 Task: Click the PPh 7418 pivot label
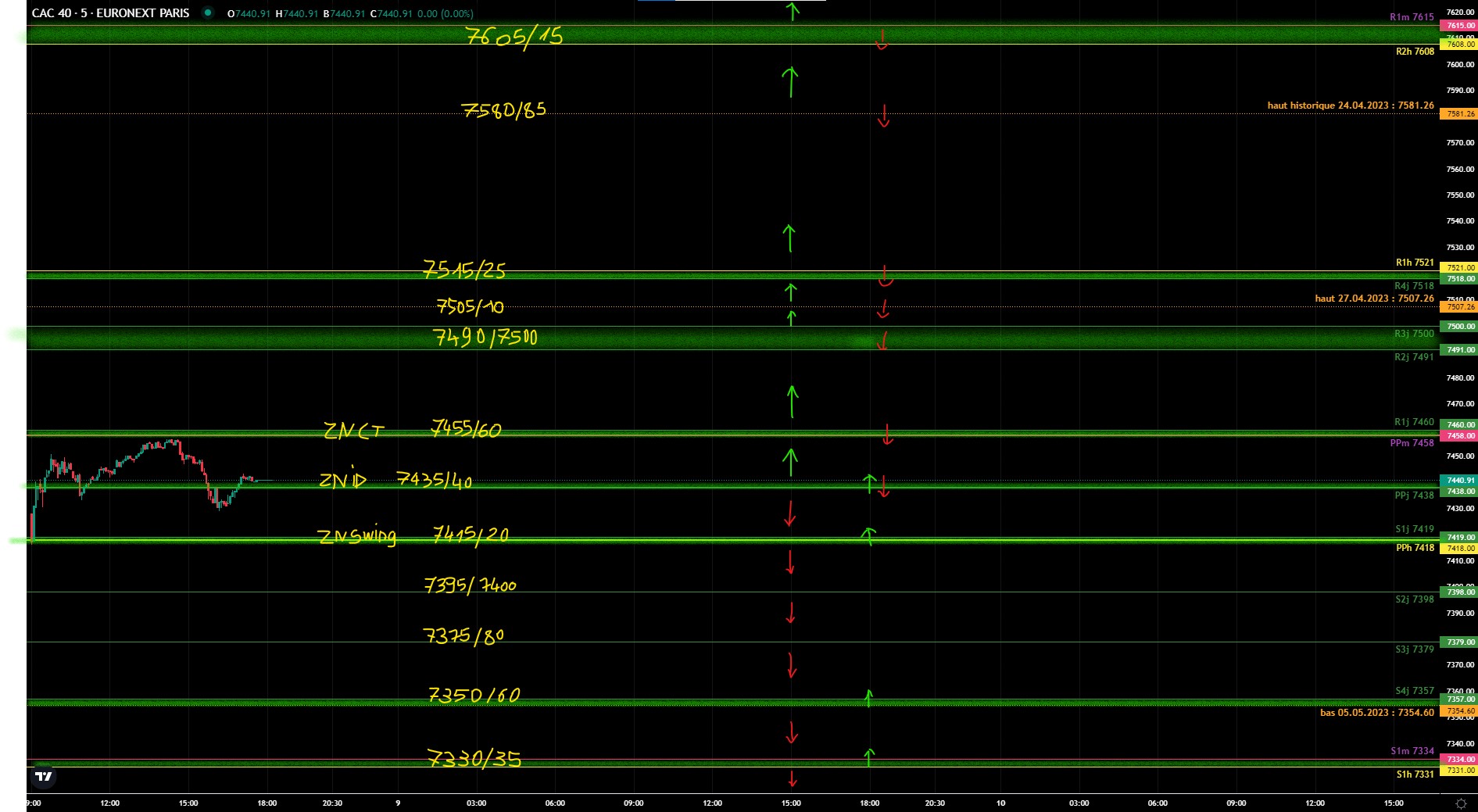click(1415, 547)
